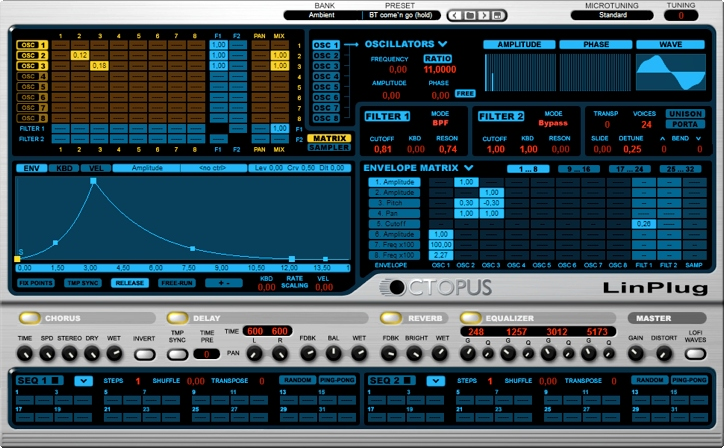The image size is (724, 448).
Task: Click the envelope TMP SYNC button
Action: 83,283
